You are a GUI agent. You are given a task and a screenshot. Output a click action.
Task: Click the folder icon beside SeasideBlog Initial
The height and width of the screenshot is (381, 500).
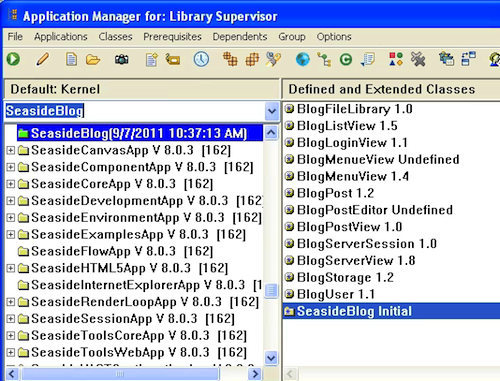289,311
